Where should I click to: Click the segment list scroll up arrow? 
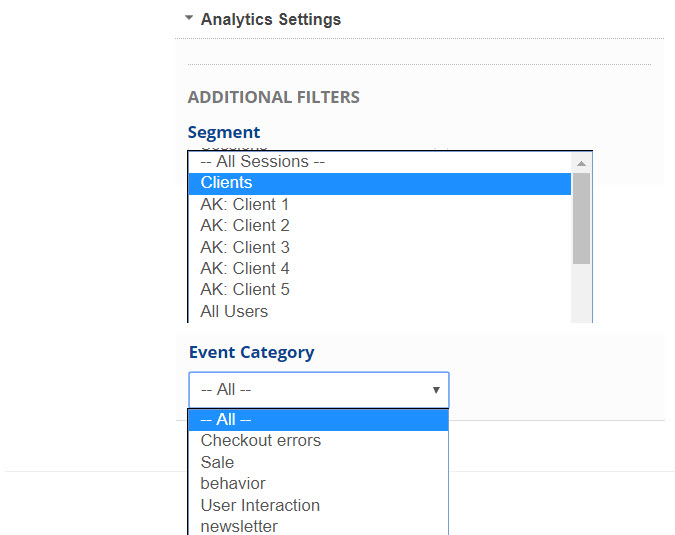(x=581, y=163)
